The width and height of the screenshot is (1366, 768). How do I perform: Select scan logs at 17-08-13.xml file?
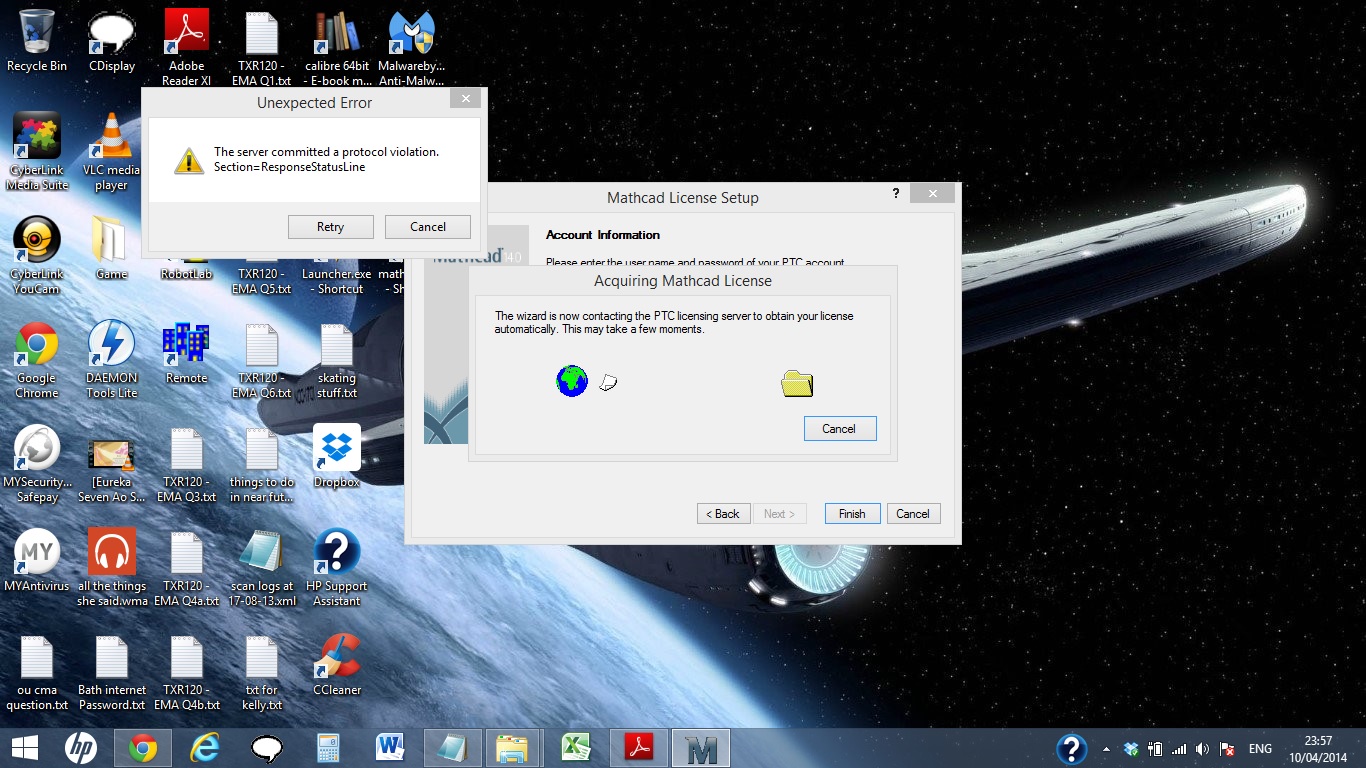262,568
